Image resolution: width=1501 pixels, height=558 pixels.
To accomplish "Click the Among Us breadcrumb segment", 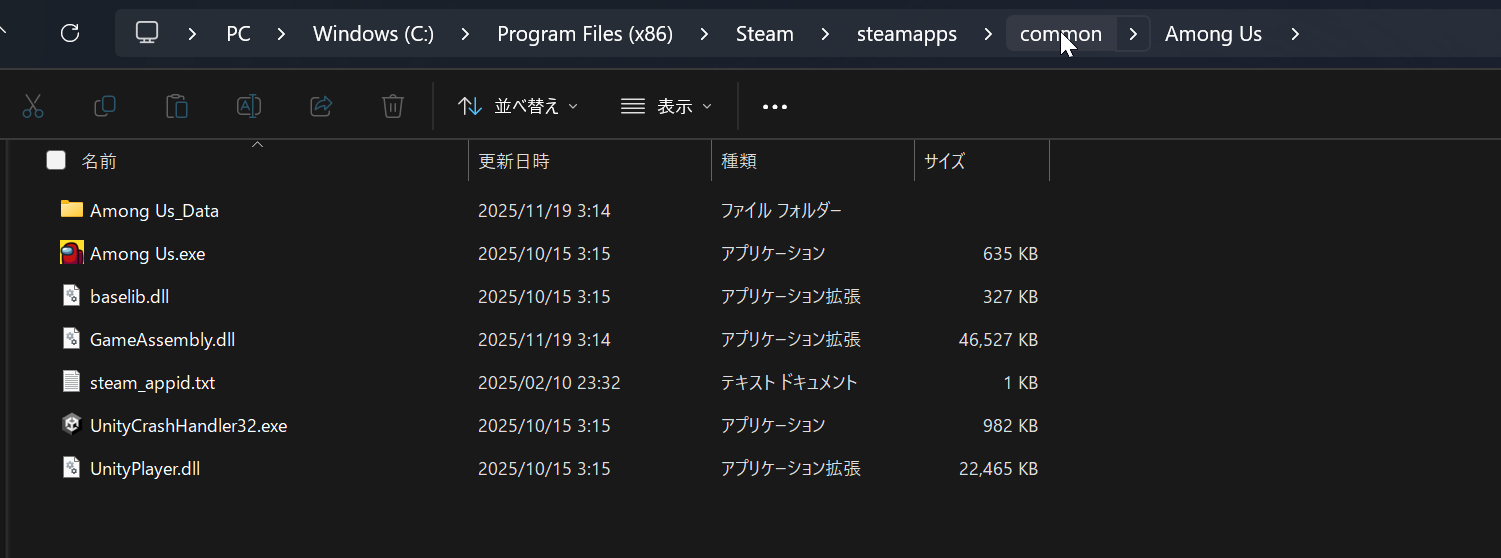I will (1213, 34).
